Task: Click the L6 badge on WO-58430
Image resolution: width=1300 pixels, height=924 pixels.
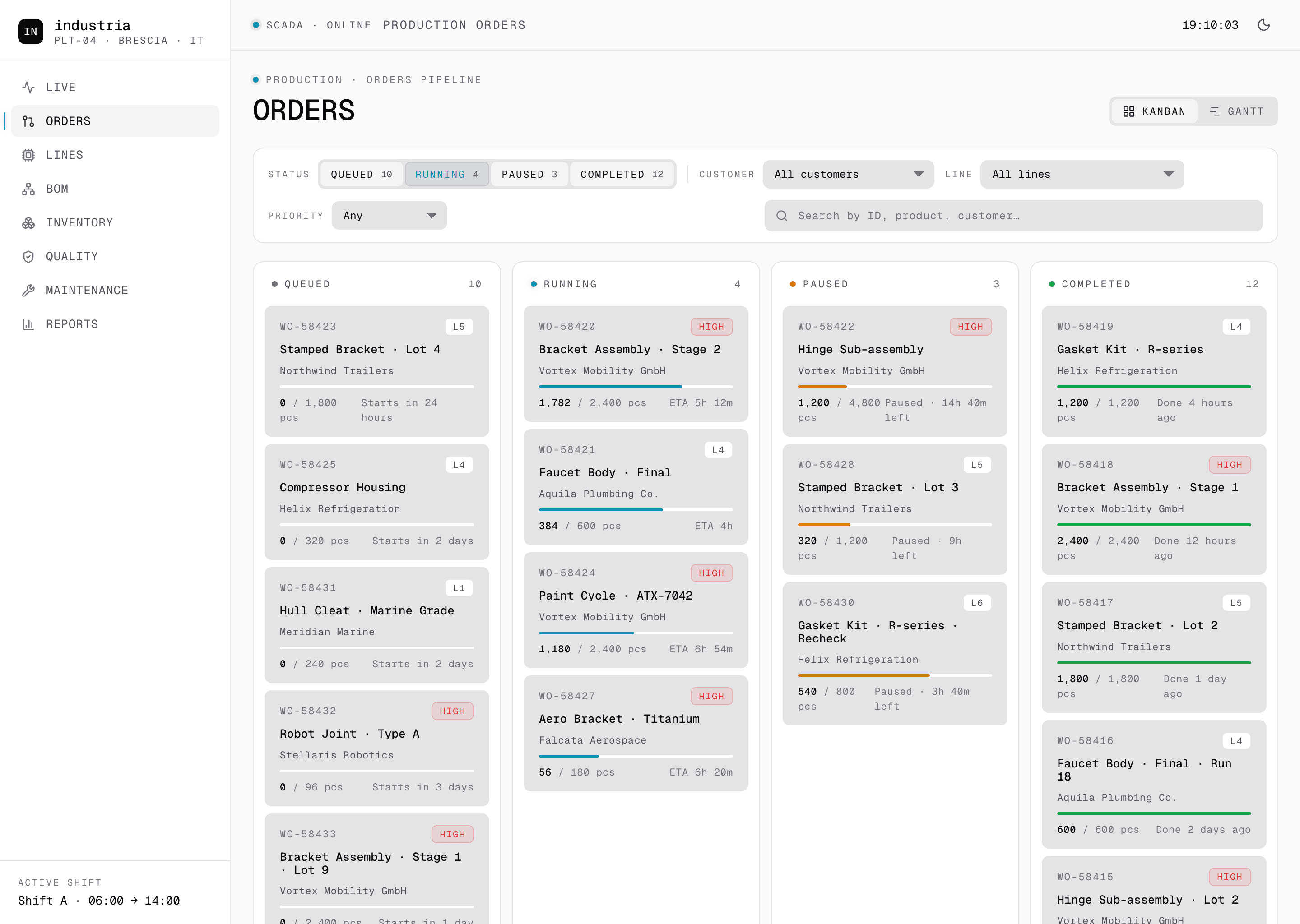Action: click(x=977, y=602)
